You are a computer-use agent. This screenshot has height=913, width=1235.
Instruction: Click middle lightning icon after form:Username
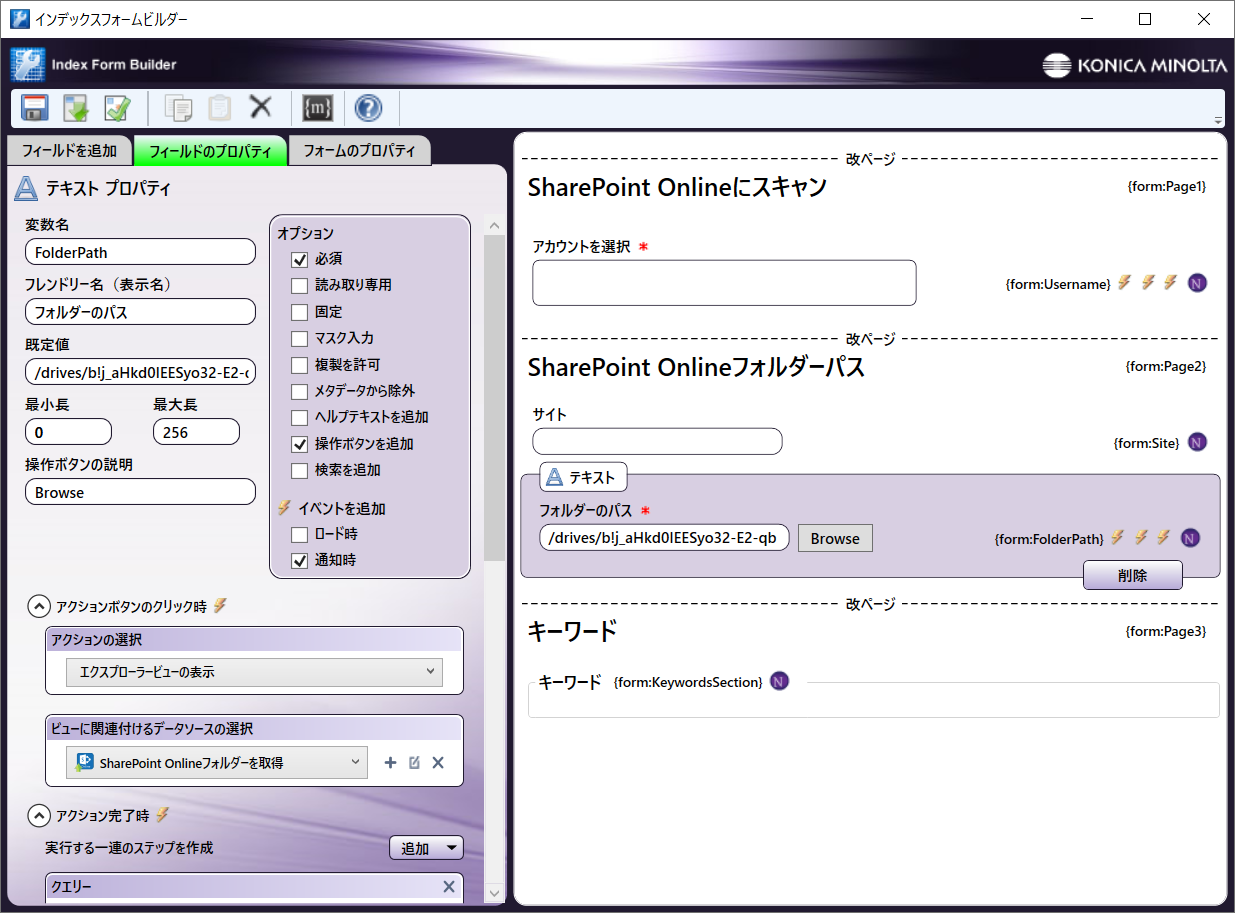[x=1148, y=283]
